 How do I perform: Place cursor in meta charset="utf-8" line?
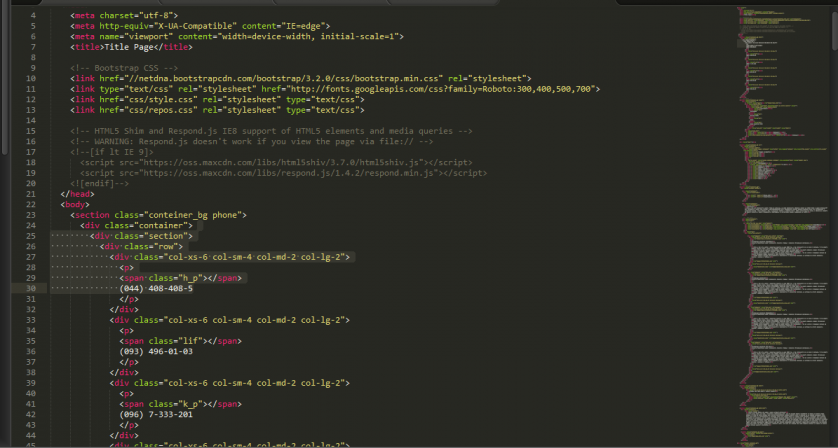tap(124, 16)
